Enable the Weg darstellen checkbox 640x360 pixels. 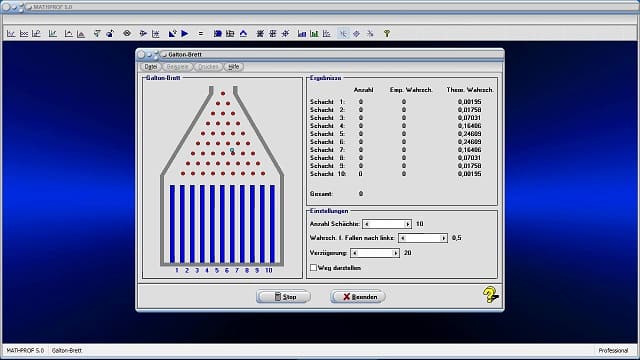pos(313,268)
